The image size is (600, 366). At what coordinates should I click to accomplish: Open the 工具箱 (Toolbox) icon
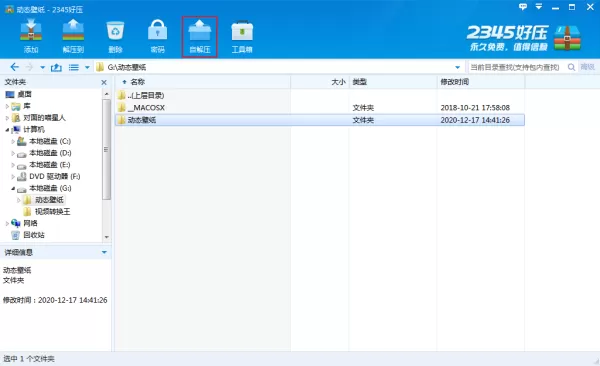242,36
